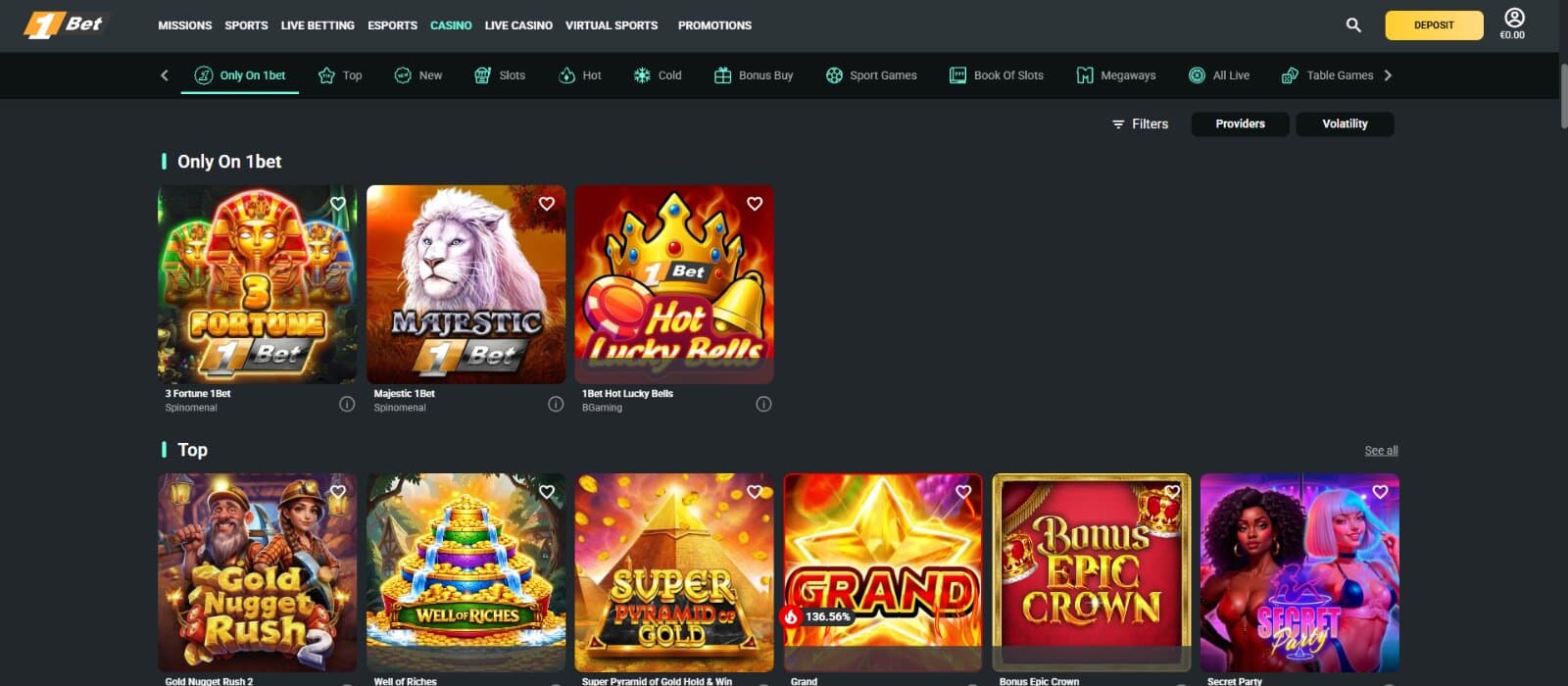This screenshot has width=1568, height=686.
Task: Open the search magnifier icon
Action: click(1353, 25)
